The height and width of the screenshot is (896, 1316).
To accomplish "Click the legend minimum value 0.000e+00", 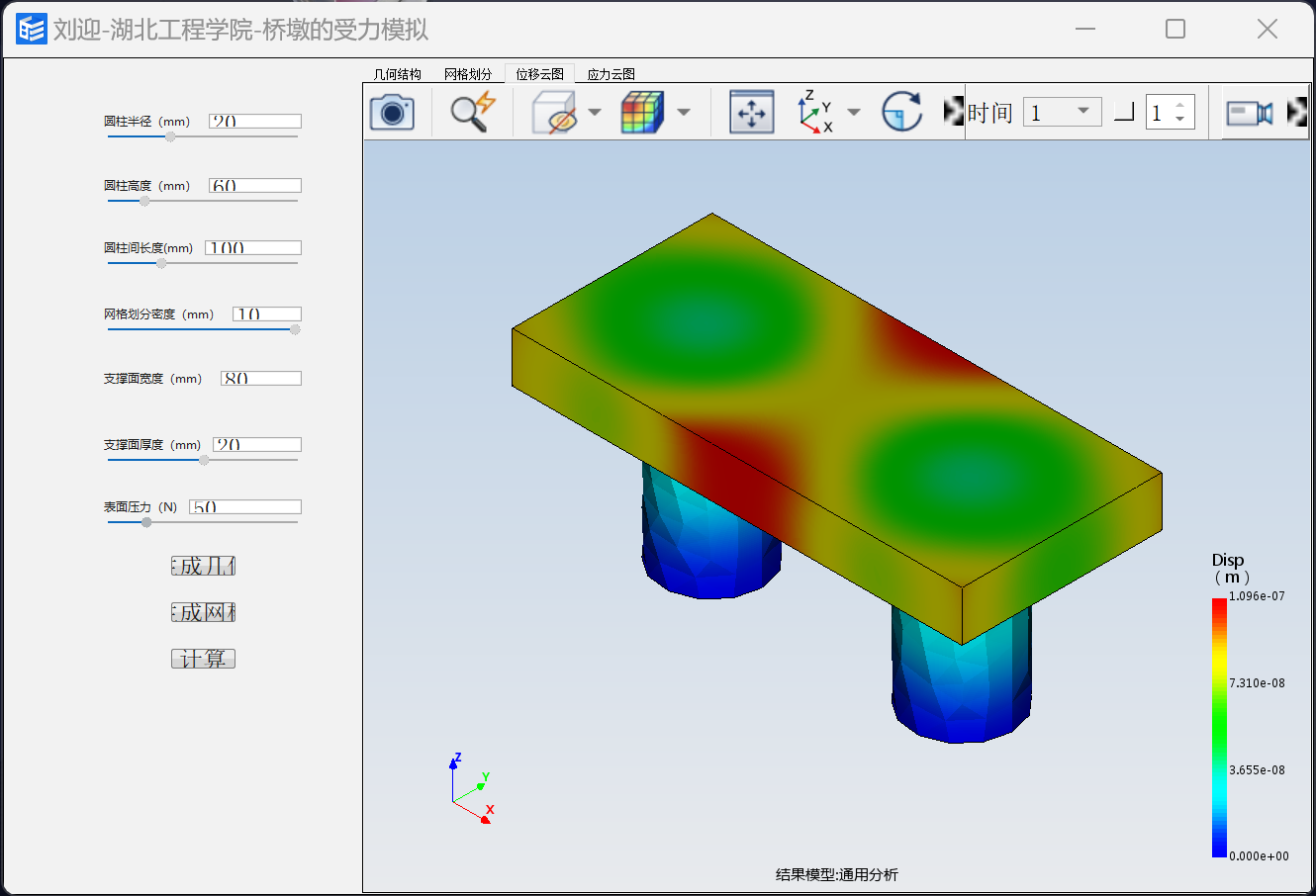I will click(x=1259, y=856).
